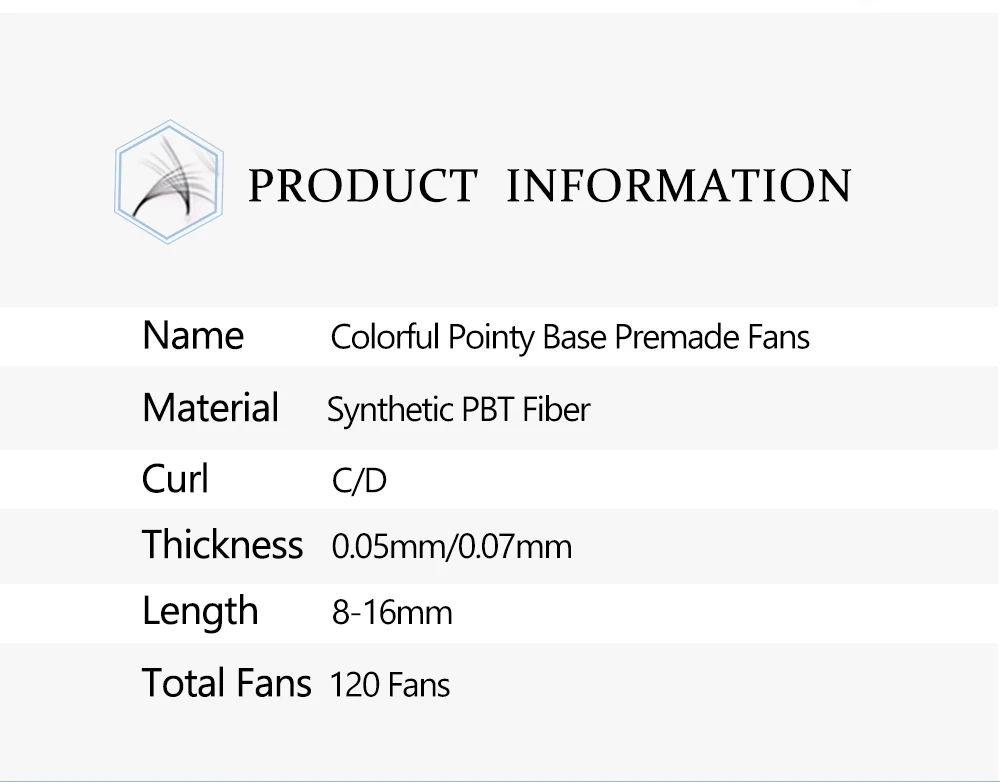Select the Curl label
Screen dimensions: 1000x782
[175, 478]
